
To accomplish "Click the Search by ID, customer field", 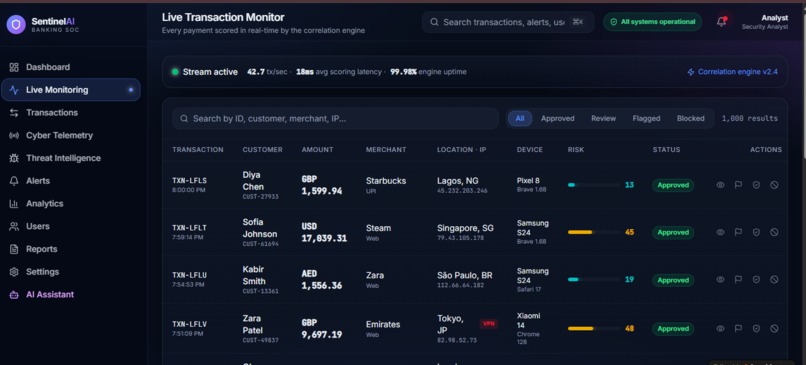I will click(335, 119).
